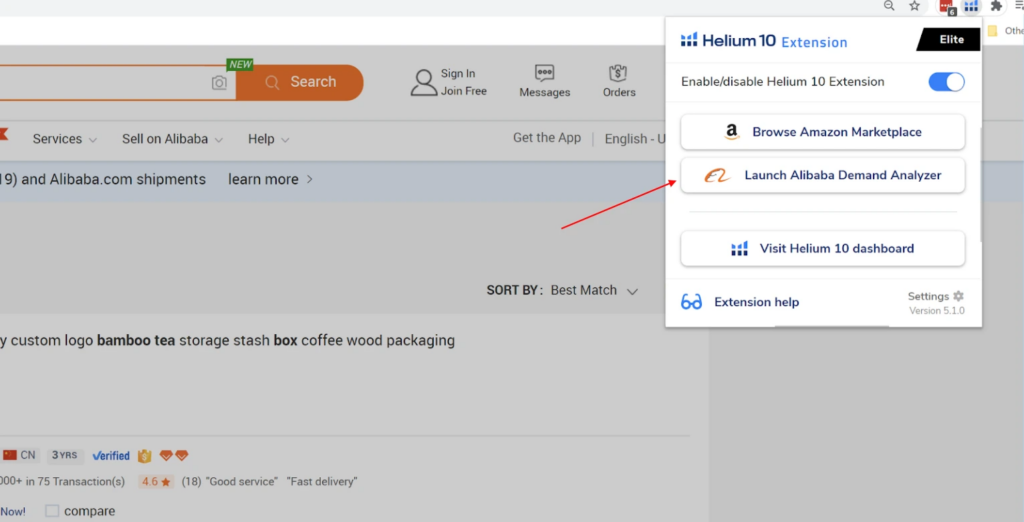Click the Helium 10 bars icon on dashboard button
Viewport: 1024px width, 522px height.
click(x=739, y=248)
